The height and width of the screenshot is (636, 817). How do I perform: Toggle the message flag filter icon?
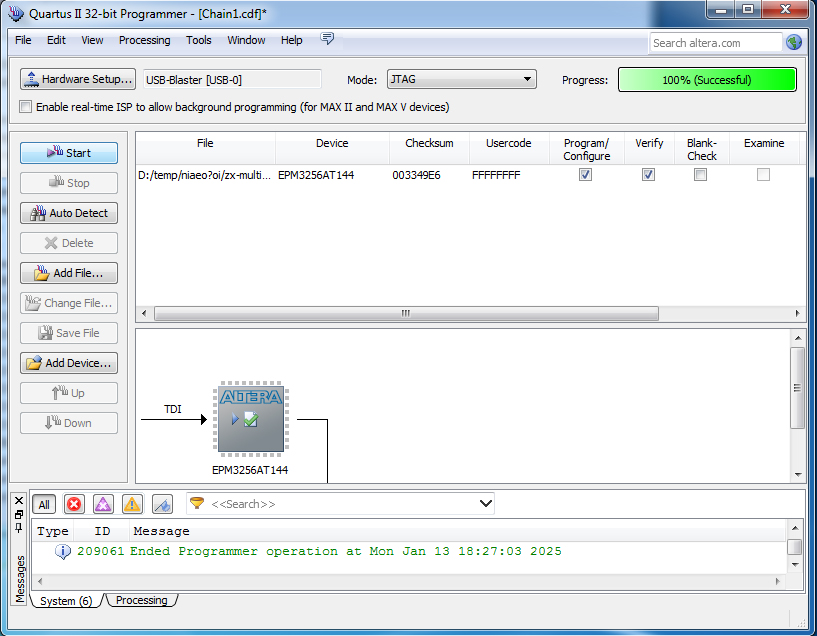(162, 504)
